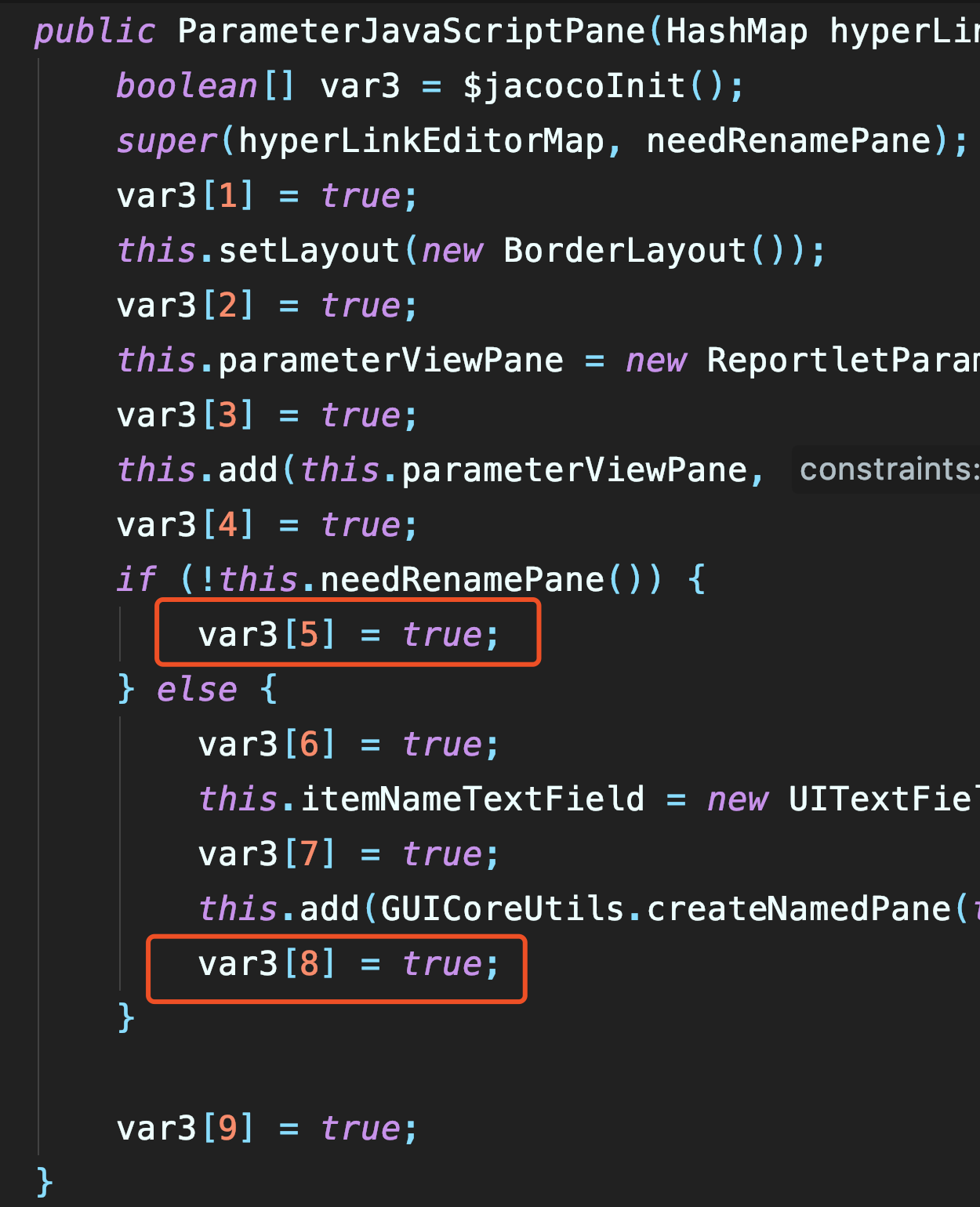
Task: Select the line var3[4] = true
Action: tap(267, 525)
